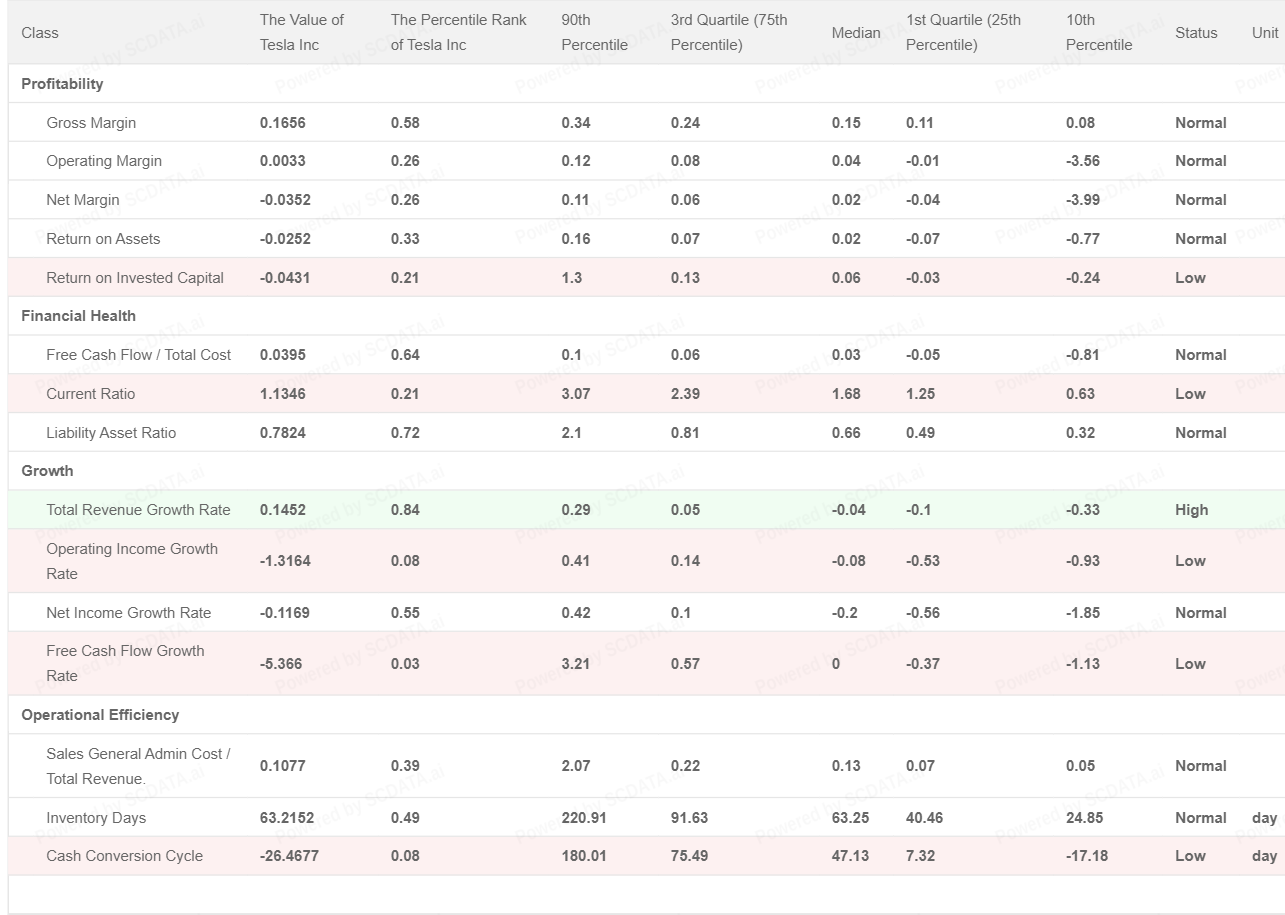
Task: Click the Cash Conversion Cycle row label
Action: pos(124,856)
